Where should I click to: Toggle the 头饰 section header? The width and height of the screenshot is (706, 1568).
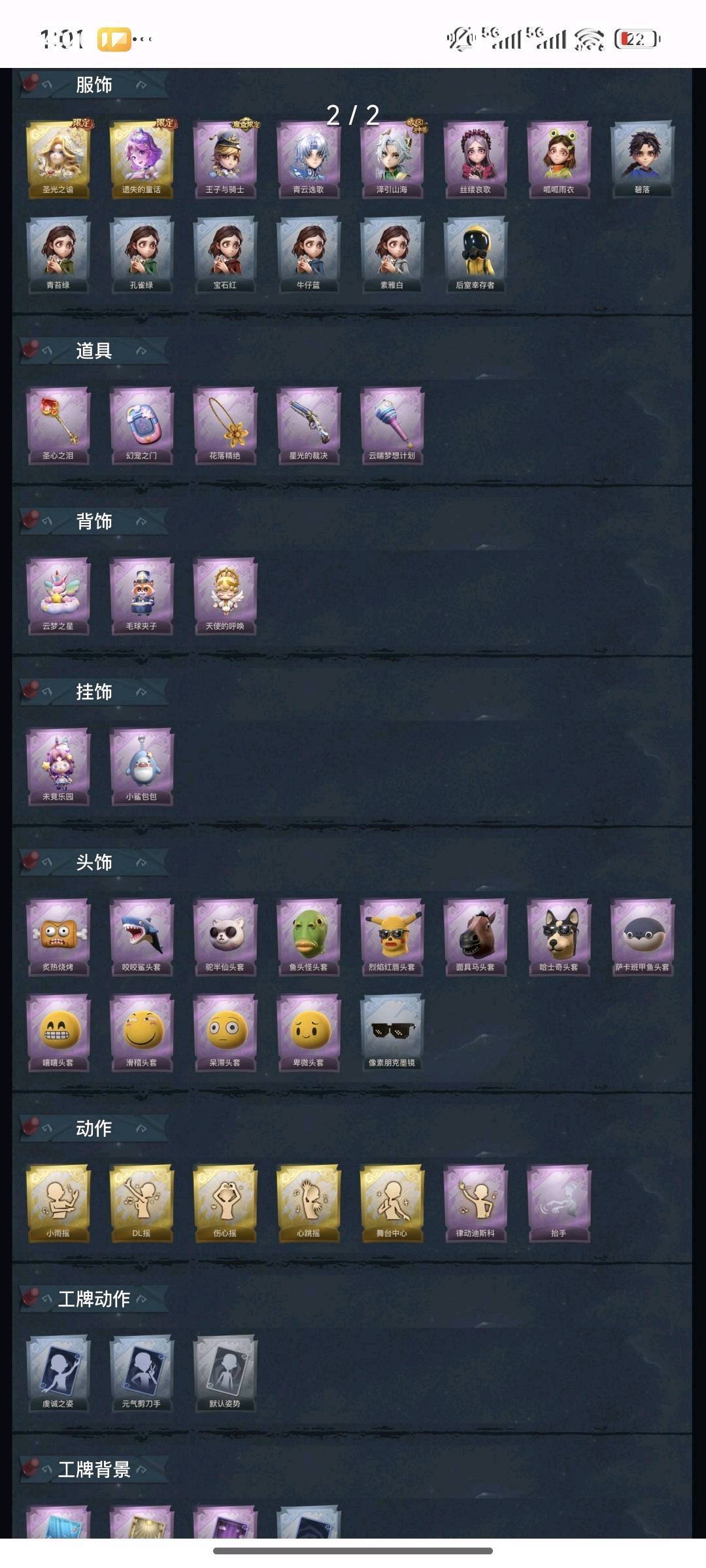(x=93, y=862)
